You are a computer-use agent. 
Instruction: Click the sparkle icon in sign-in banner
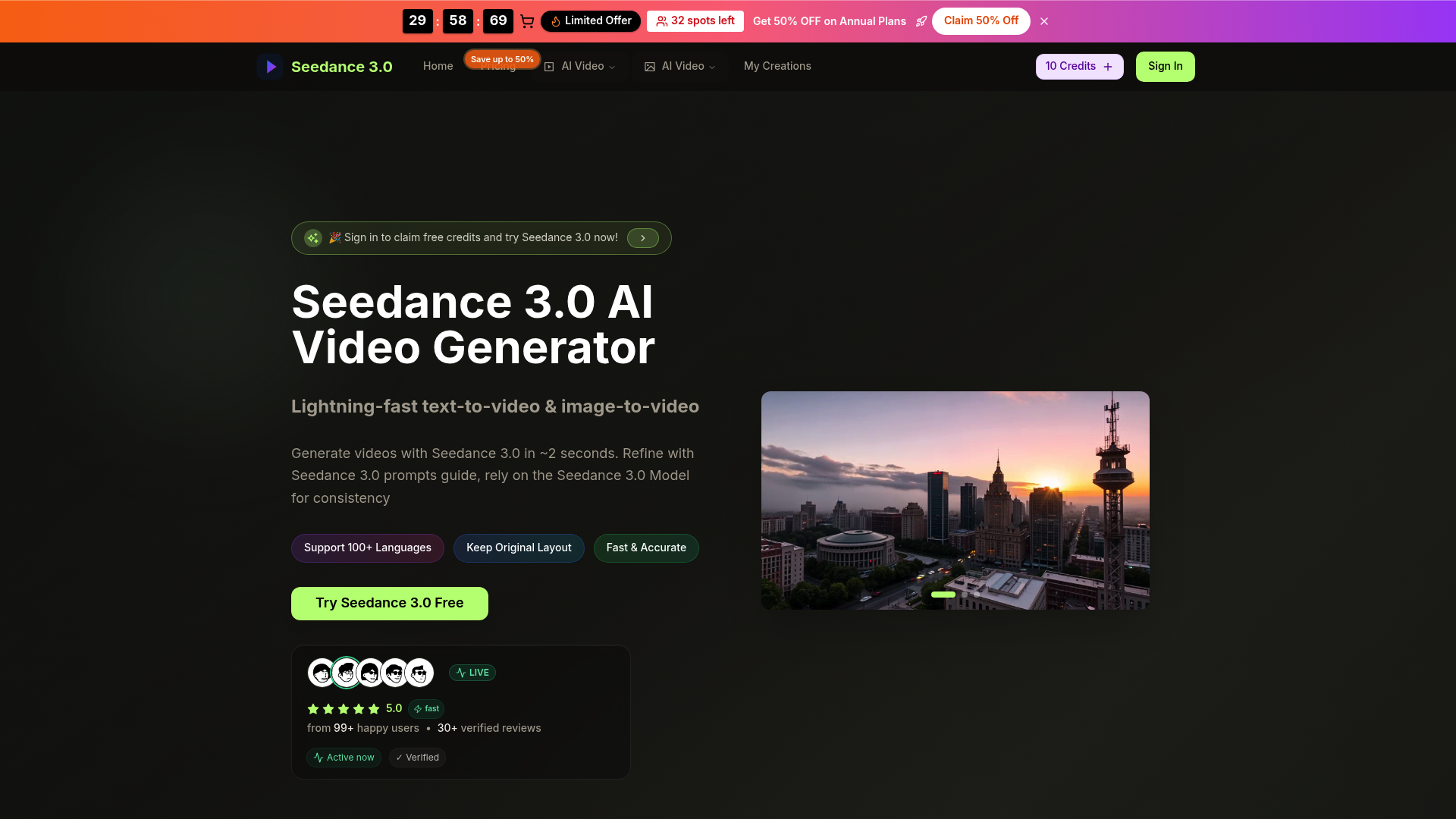pyautogui.click(x=313, y=237)
